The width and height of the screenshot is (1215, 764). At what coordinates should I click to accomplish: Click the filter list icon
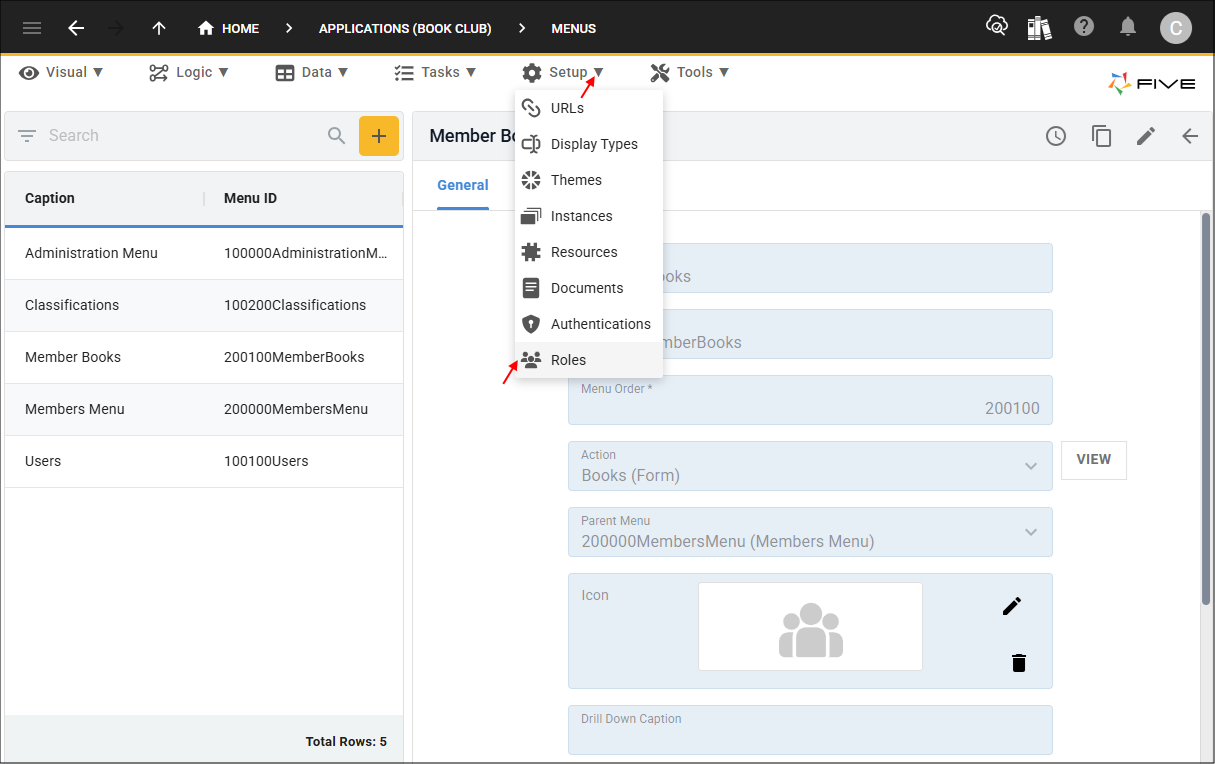coord(27,136)
